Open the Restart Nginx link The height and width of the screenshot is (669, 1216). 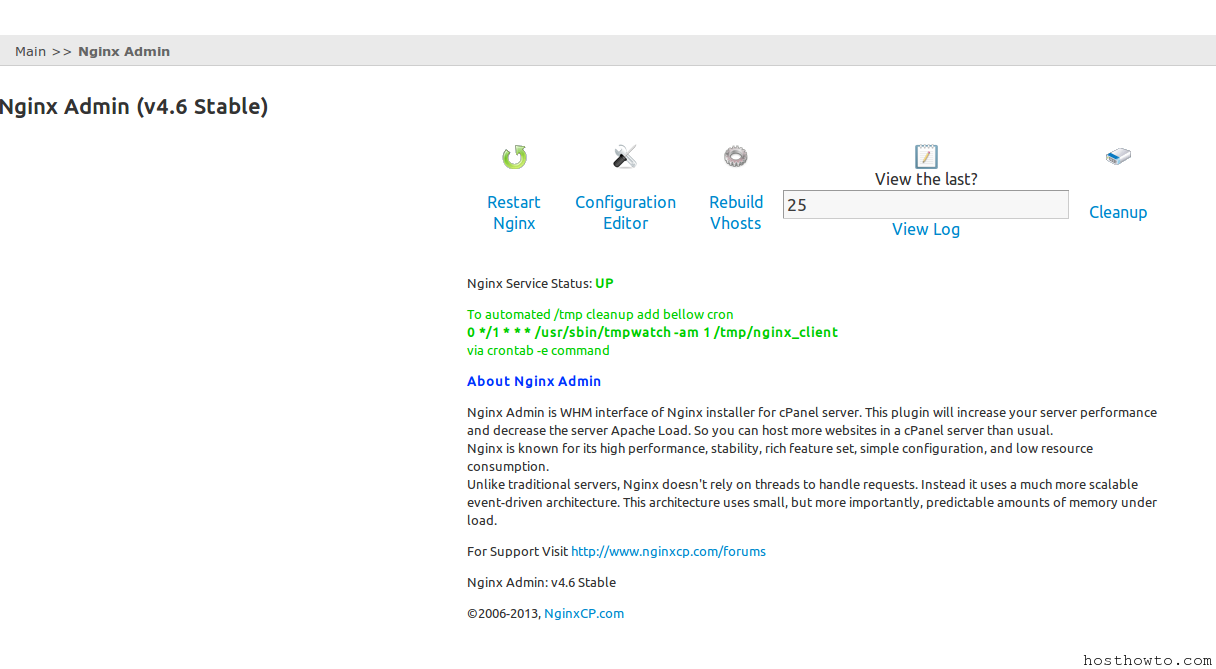514,213
